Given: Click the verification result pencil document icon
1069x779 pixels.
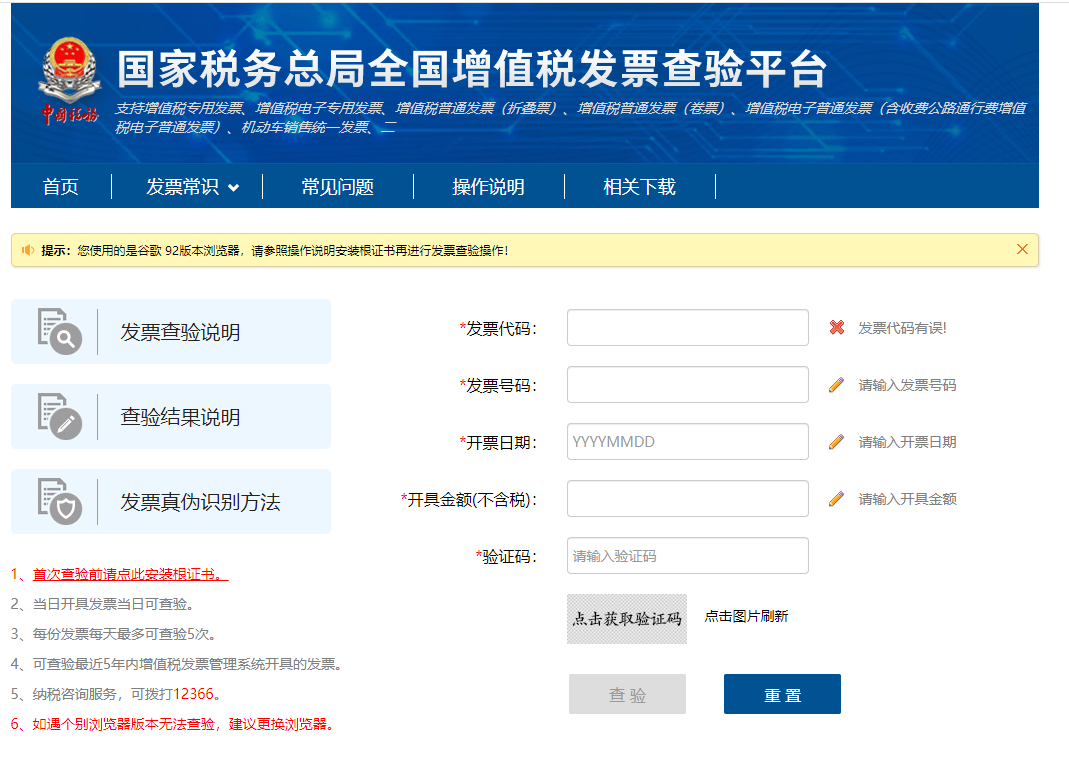Looking at the screenshot, I should click(59, 416).
